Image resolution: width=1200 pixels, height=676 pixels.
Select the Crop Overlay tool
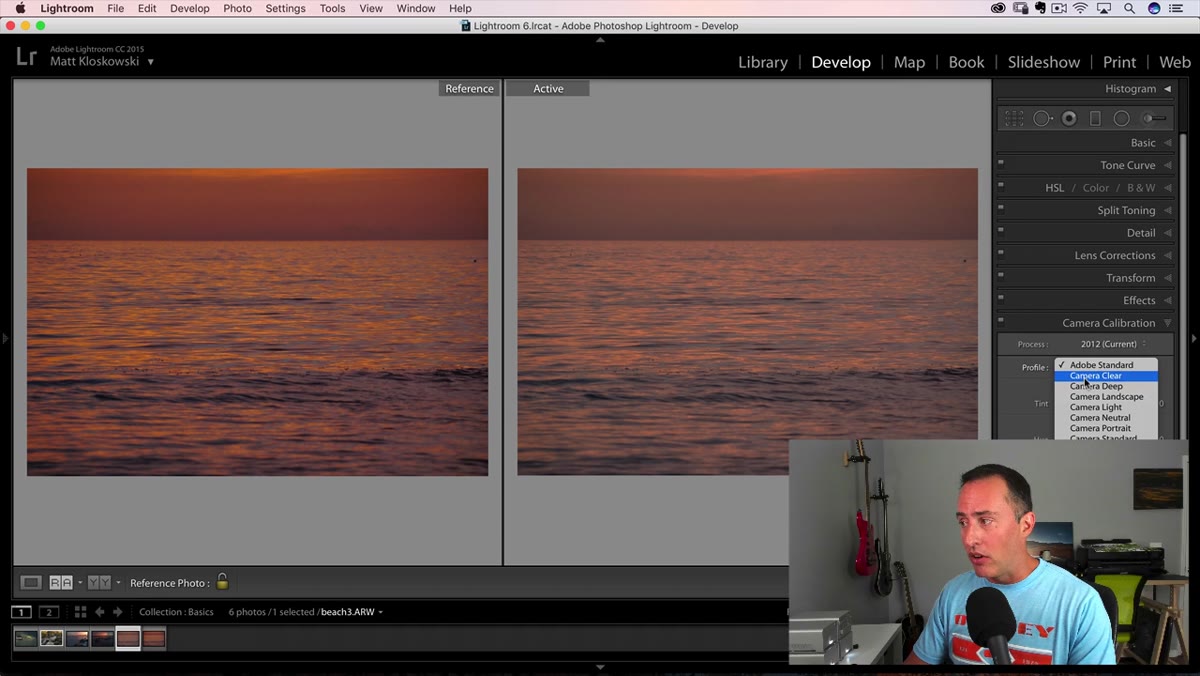pyautogui.click(x=1014, y=118)
